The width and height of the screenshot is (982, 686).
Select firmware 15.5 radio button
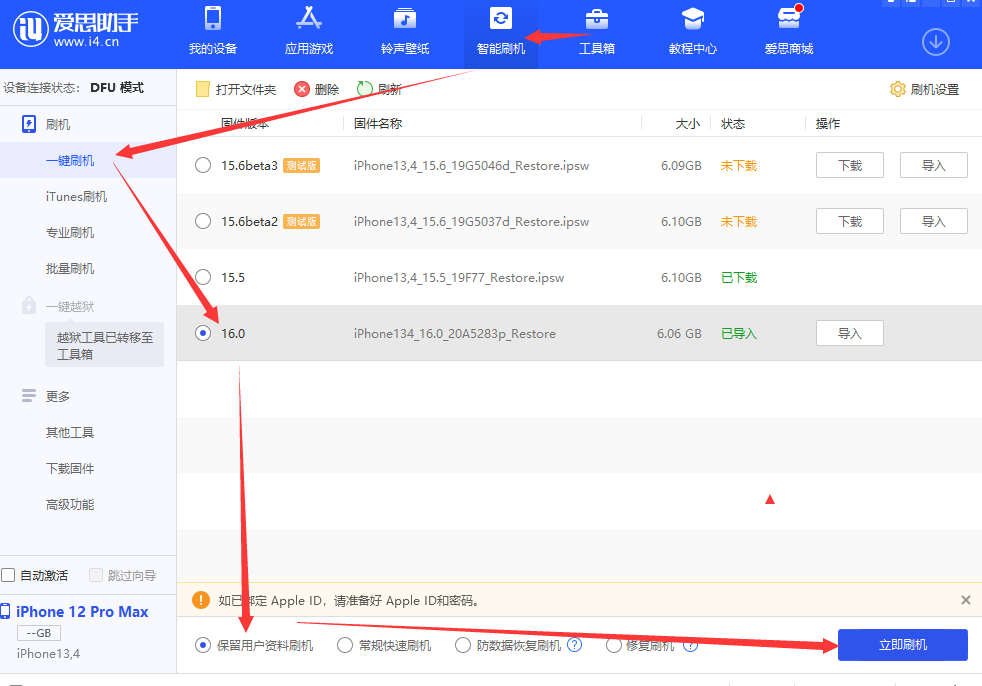[203, 277]
